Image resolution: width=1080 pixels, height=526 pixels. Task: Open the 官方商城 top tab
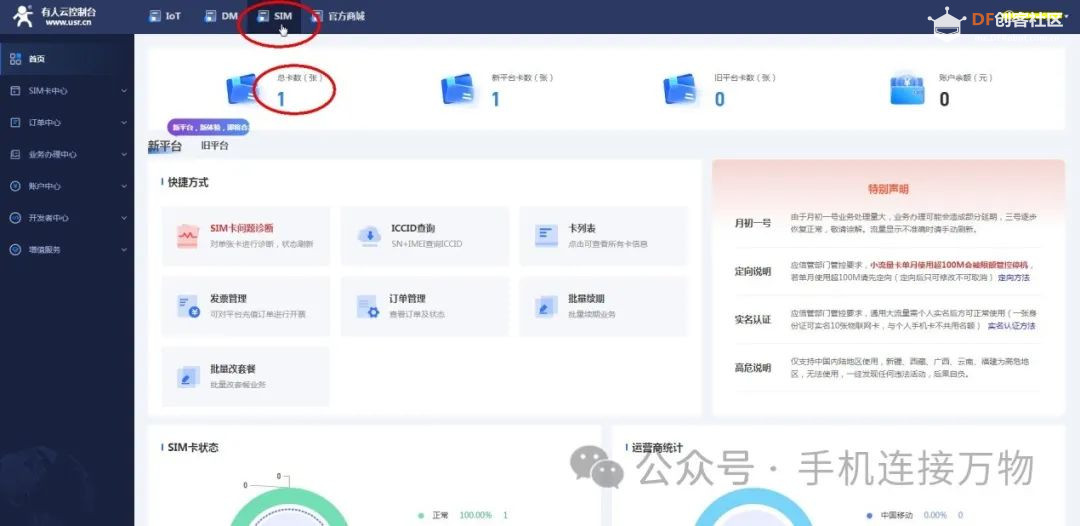[x=338, y=16]
